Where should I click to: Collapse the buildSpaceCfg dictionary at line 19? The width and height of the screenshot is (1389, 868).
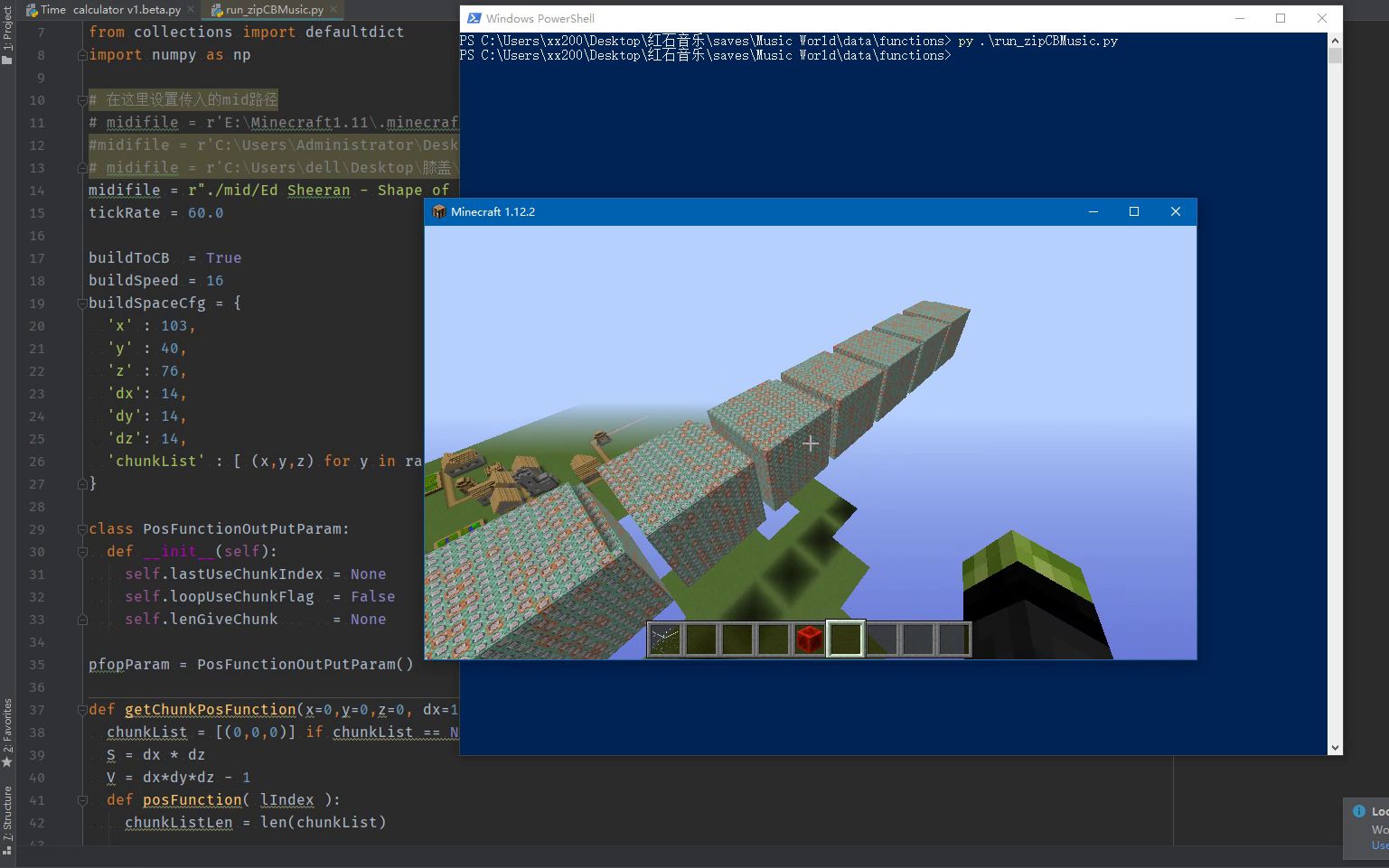pyautogui.click(x=82, y=303)
